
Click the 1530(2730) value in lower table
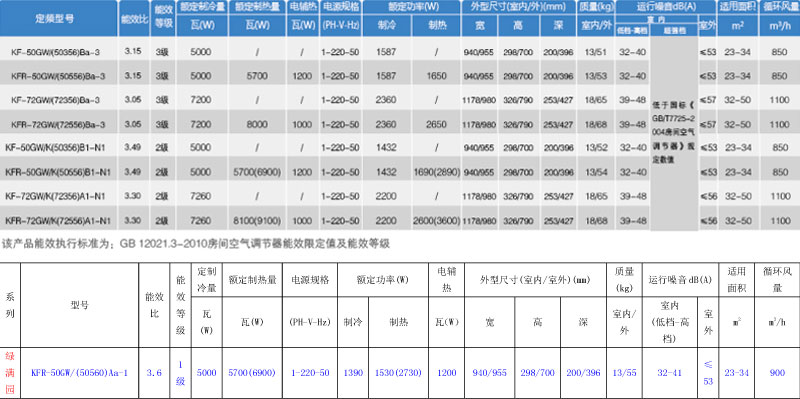click(x=398, y=373)
